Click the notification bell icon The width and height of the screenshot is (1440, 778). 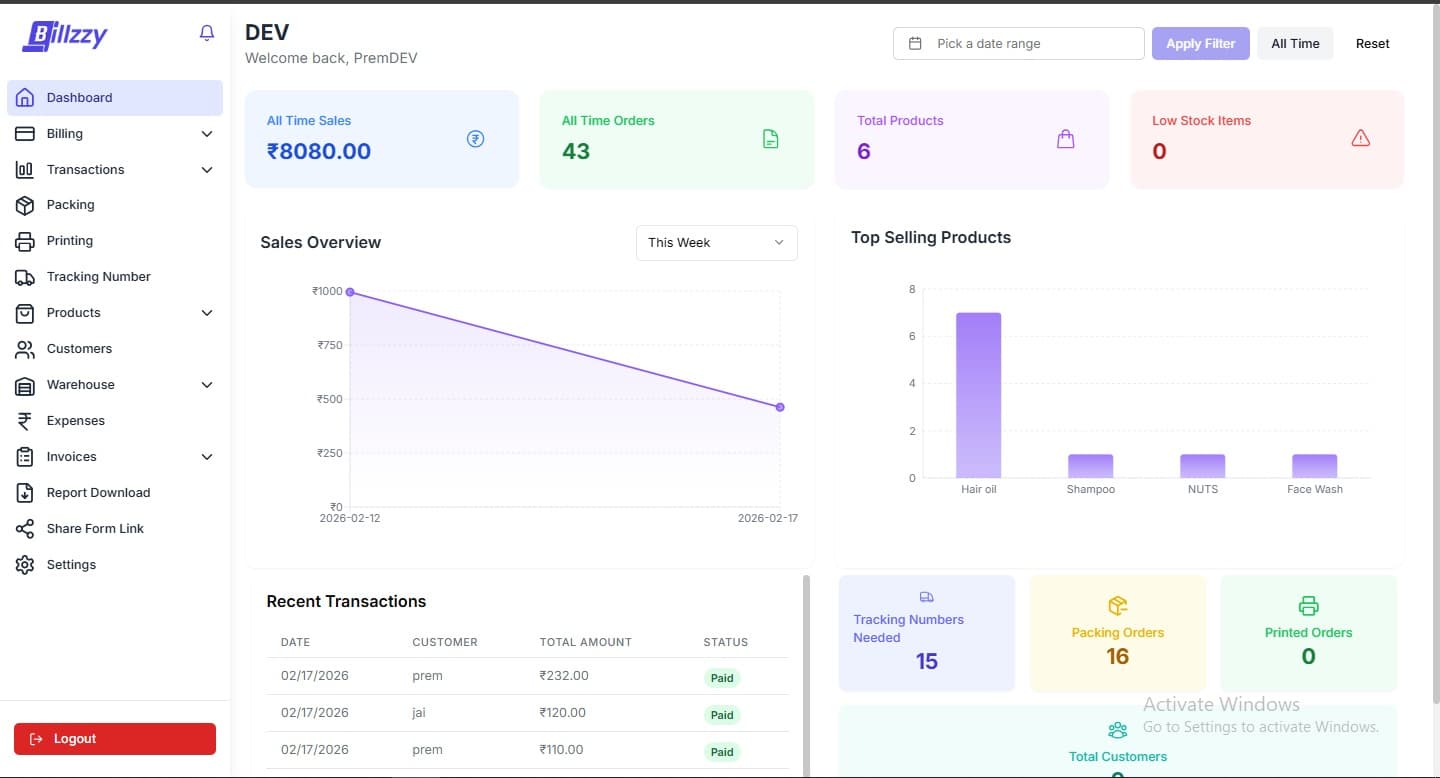pos(207,33)
